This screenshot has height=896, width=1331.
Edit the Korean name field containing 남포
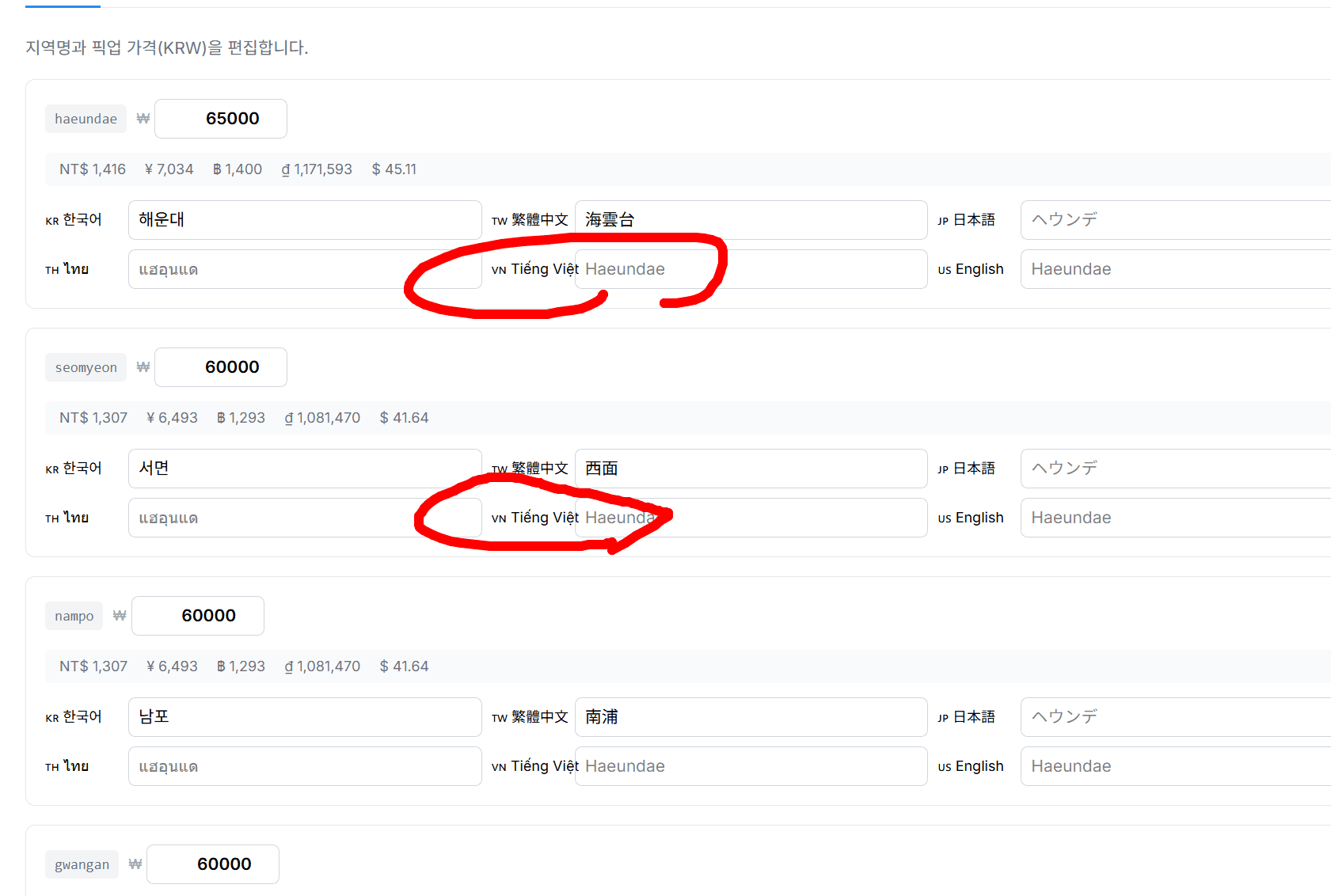point(304,717)
